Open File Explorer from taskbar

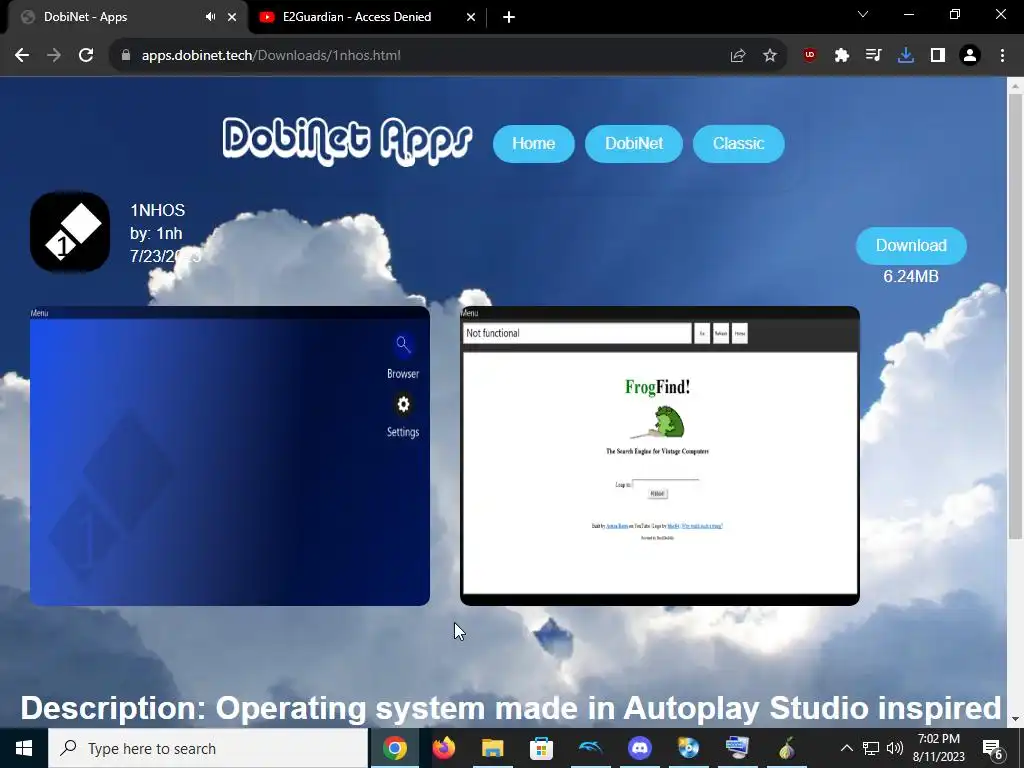[492, 748]
